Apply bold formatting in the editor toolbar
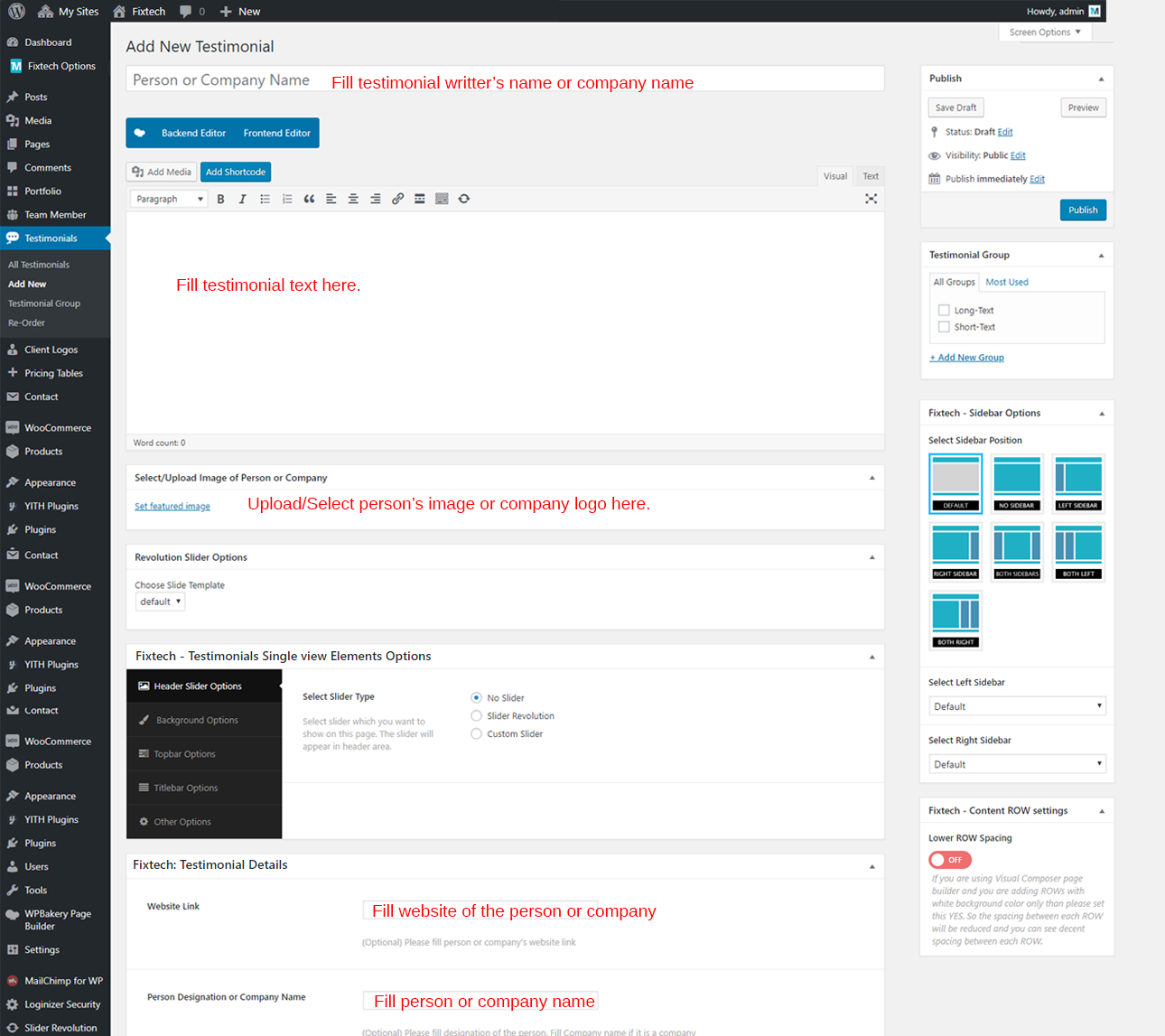 (220, 199)
